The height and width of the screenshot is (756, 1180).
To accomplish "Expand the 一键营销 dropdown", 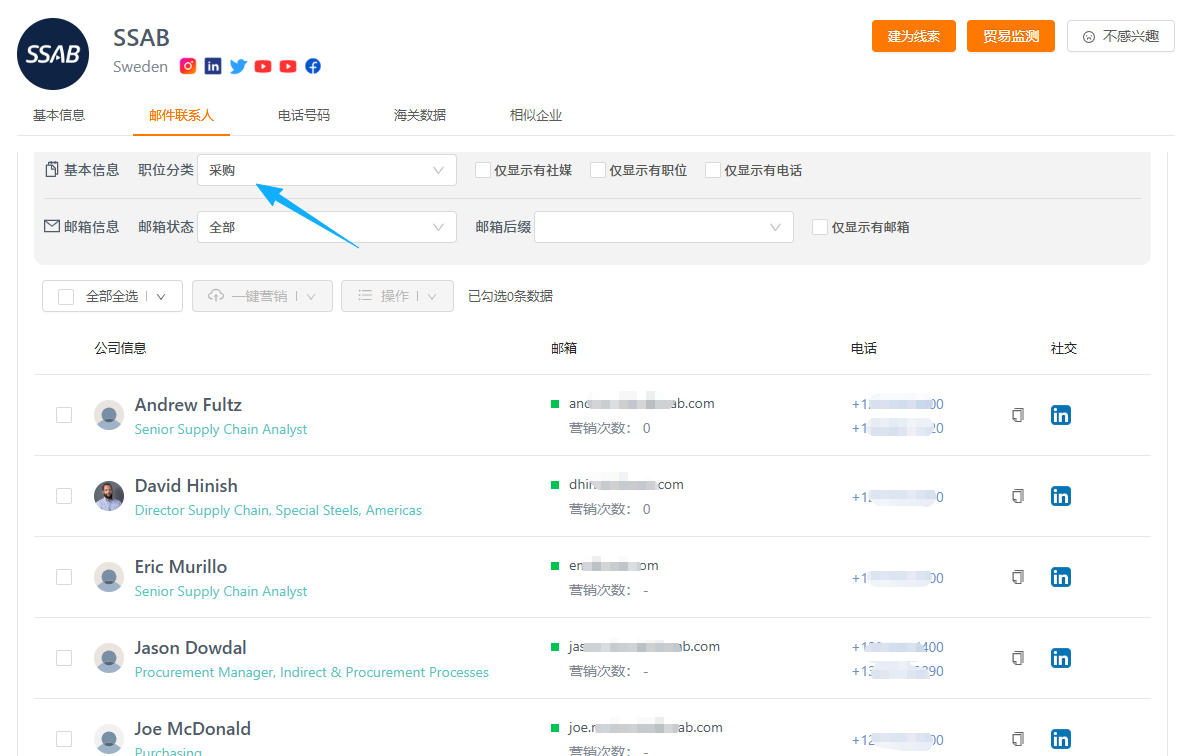I will 311,296.
